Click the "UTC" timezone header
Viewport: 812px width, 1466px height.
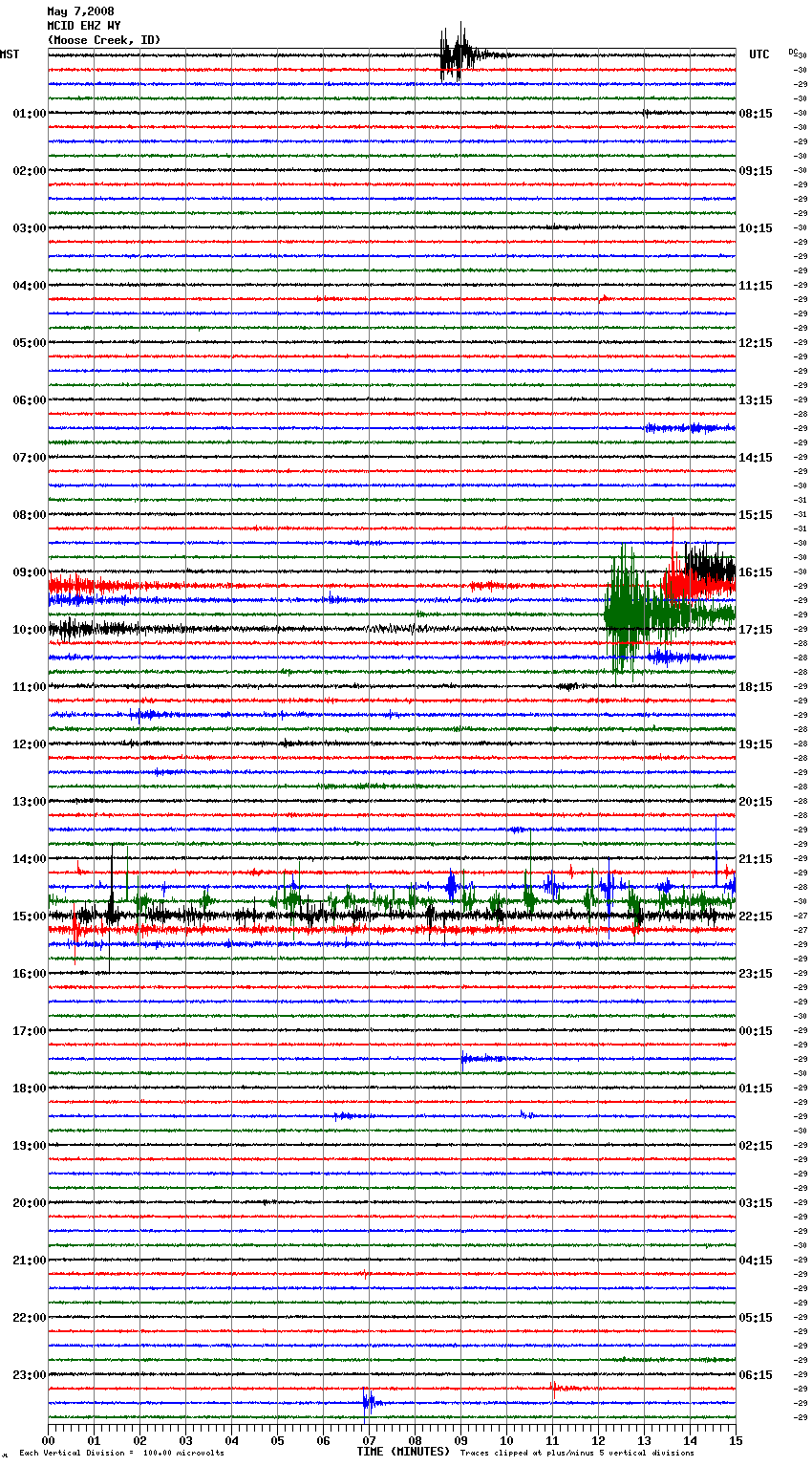[759, 54]
